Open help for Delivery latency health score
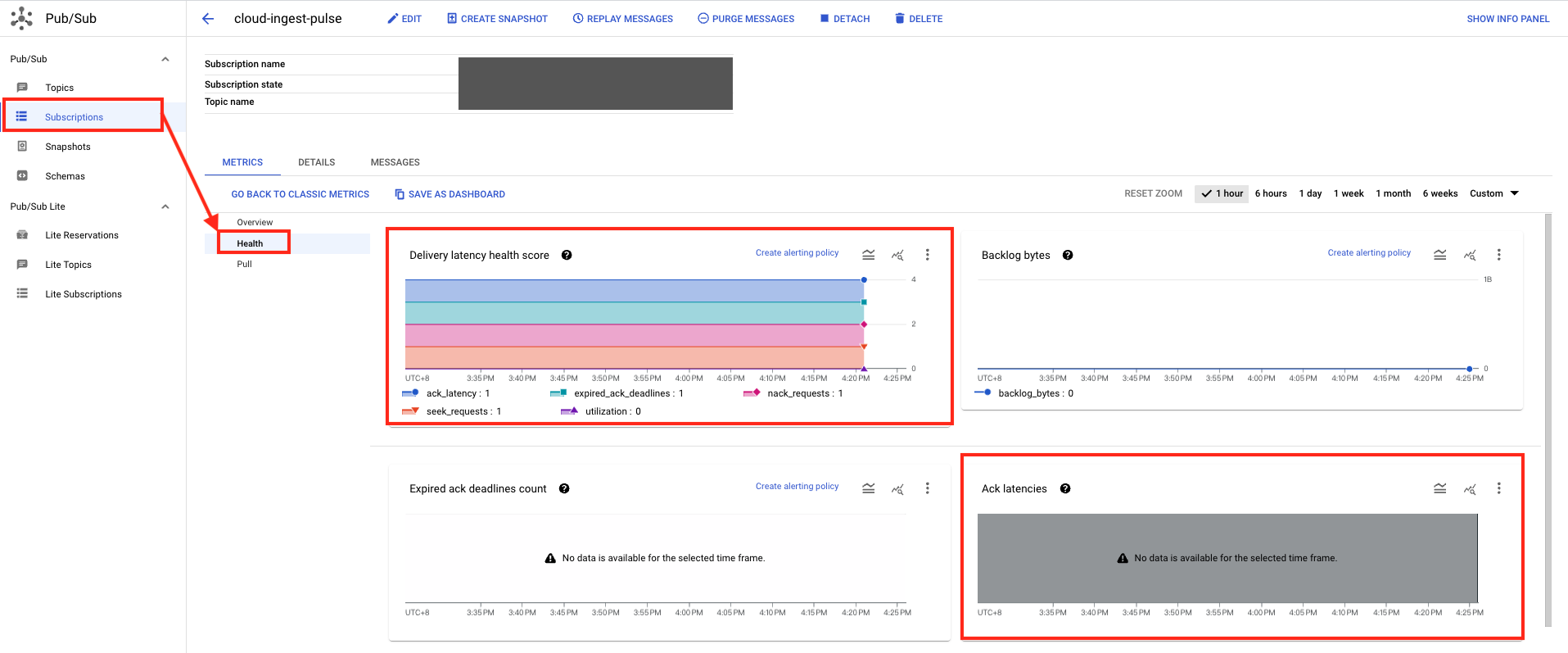The height and width of the screenshot is (653, 1568). click(x=567, y=255)
